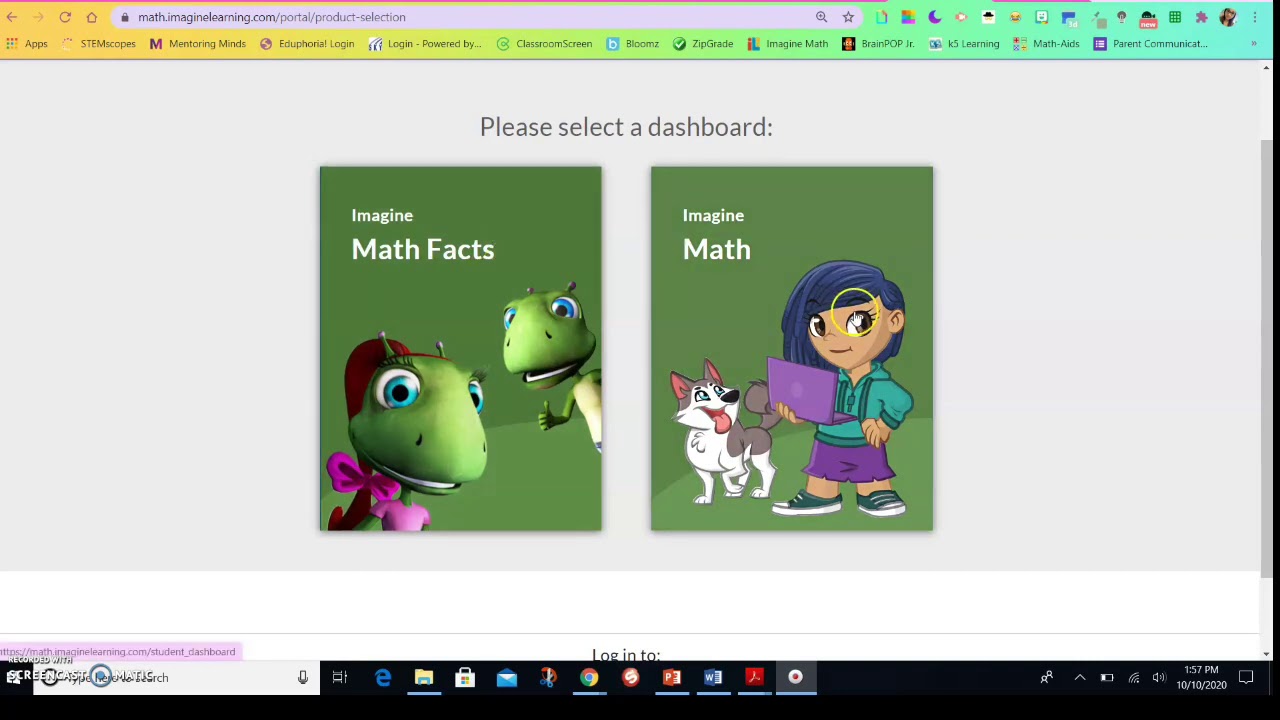Open the crescent moon extension icon
This screenshot has height=720, width=1280.
click(x=935, y=17)
